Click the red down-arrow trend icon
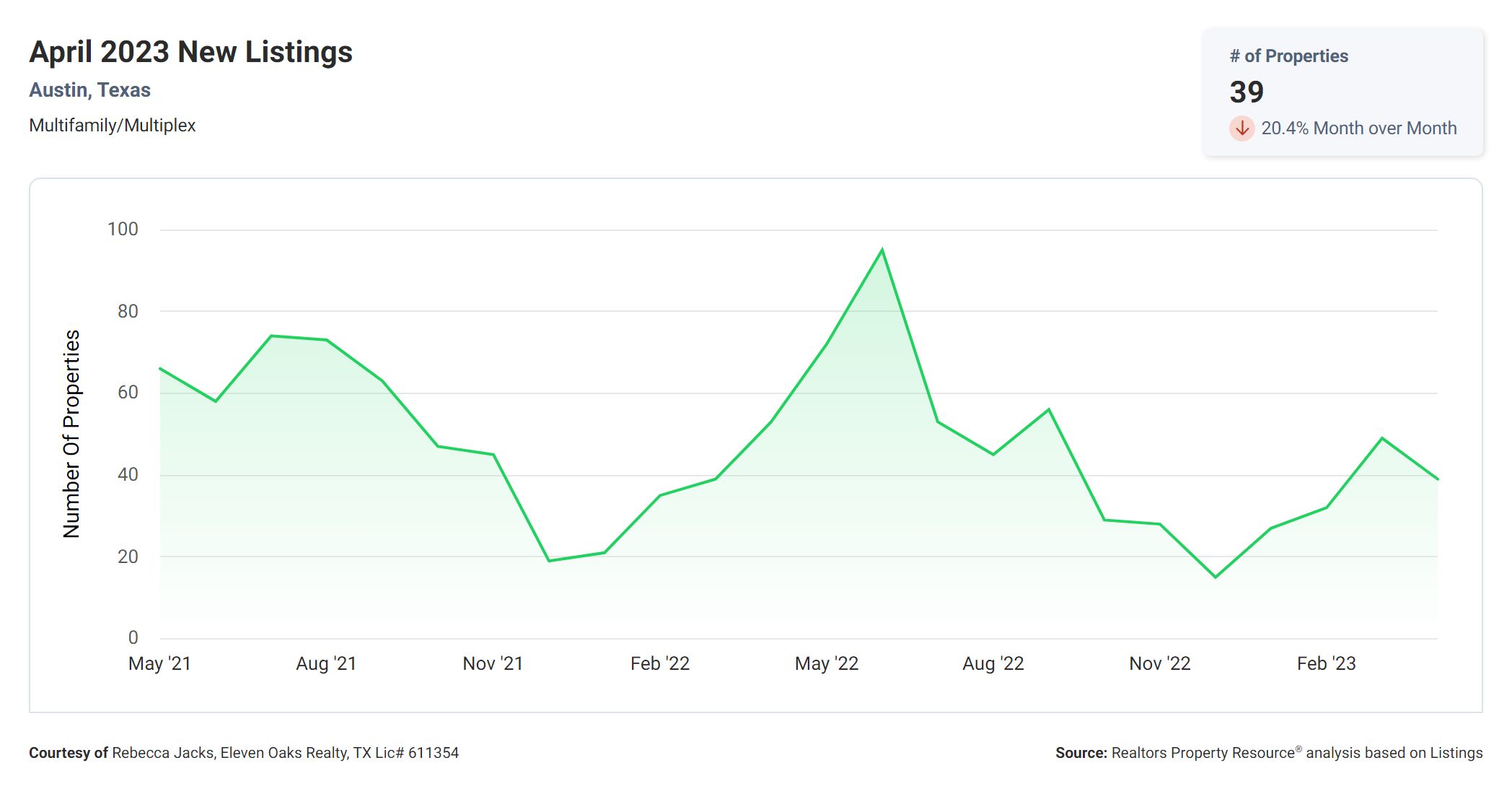This screenshot has height=794, width=1512. click(x=1241, y=128)
